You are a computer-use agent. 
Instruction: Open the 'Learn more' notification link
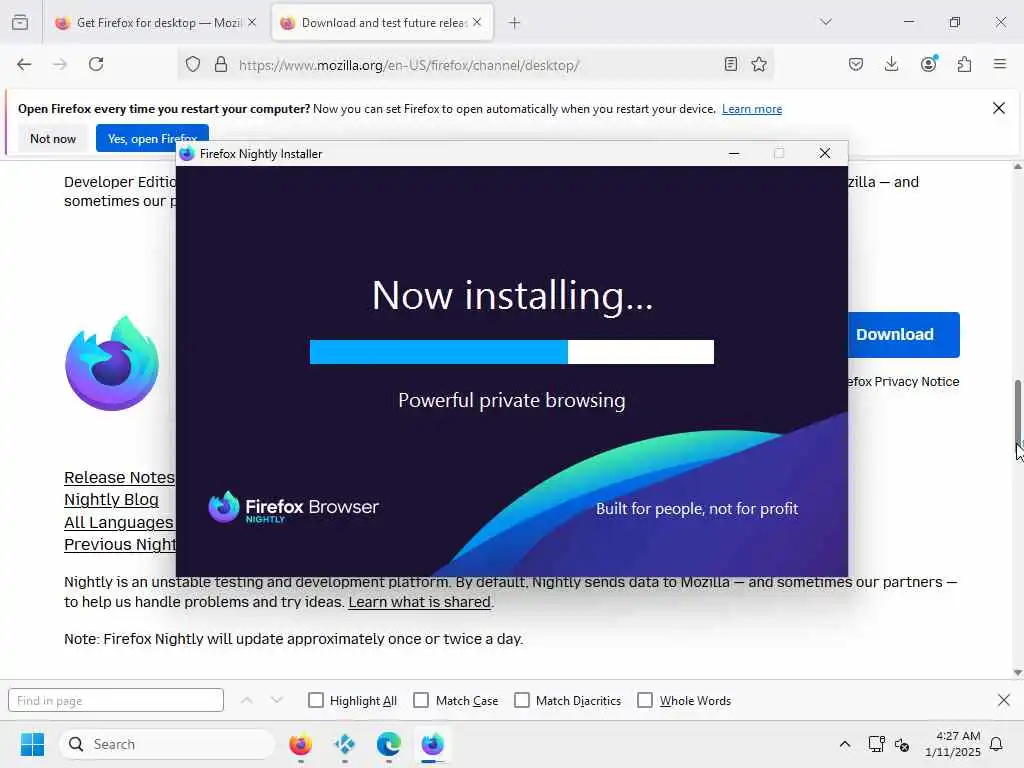coord(752,109)
